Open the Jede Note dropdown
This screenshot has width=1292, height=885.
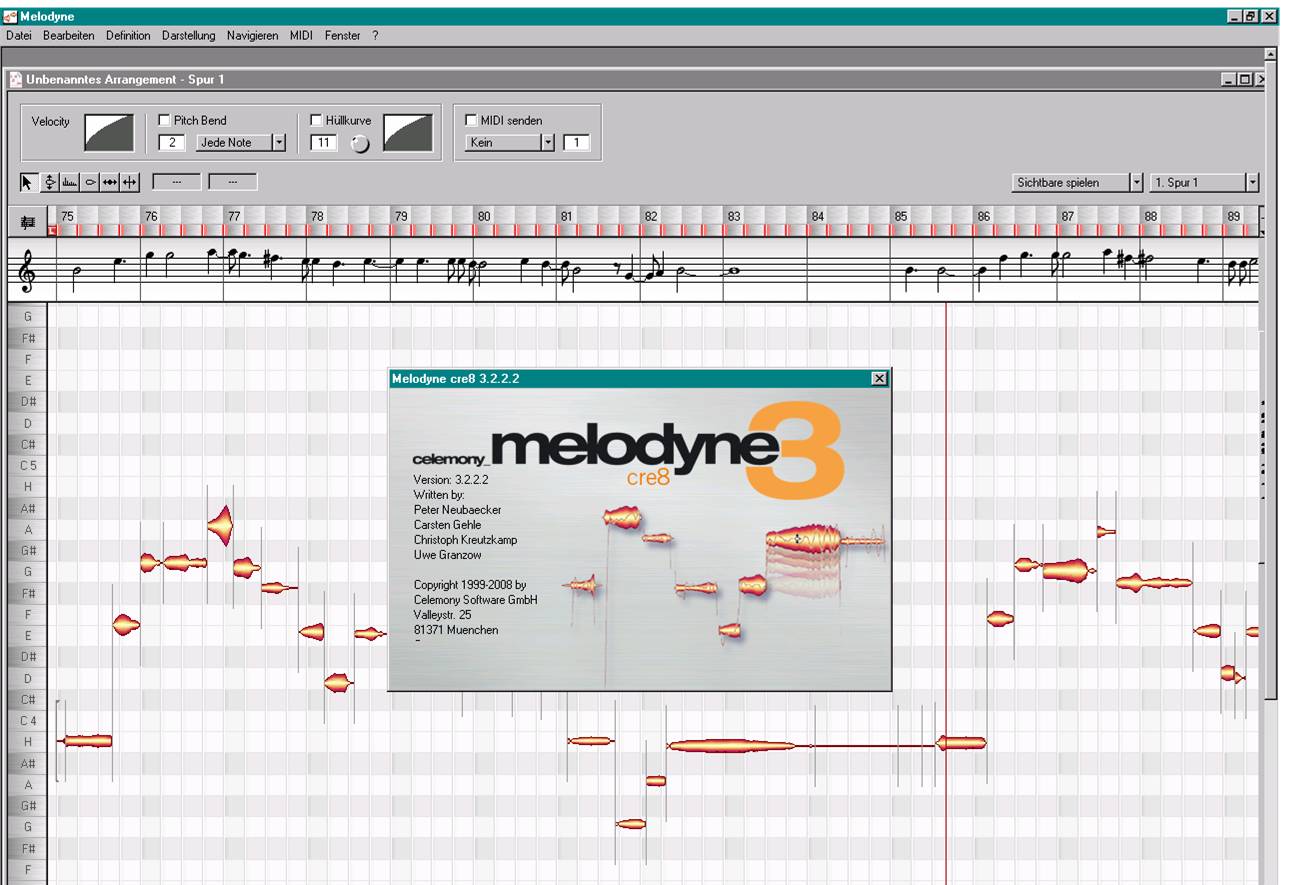tap(241, 143)
